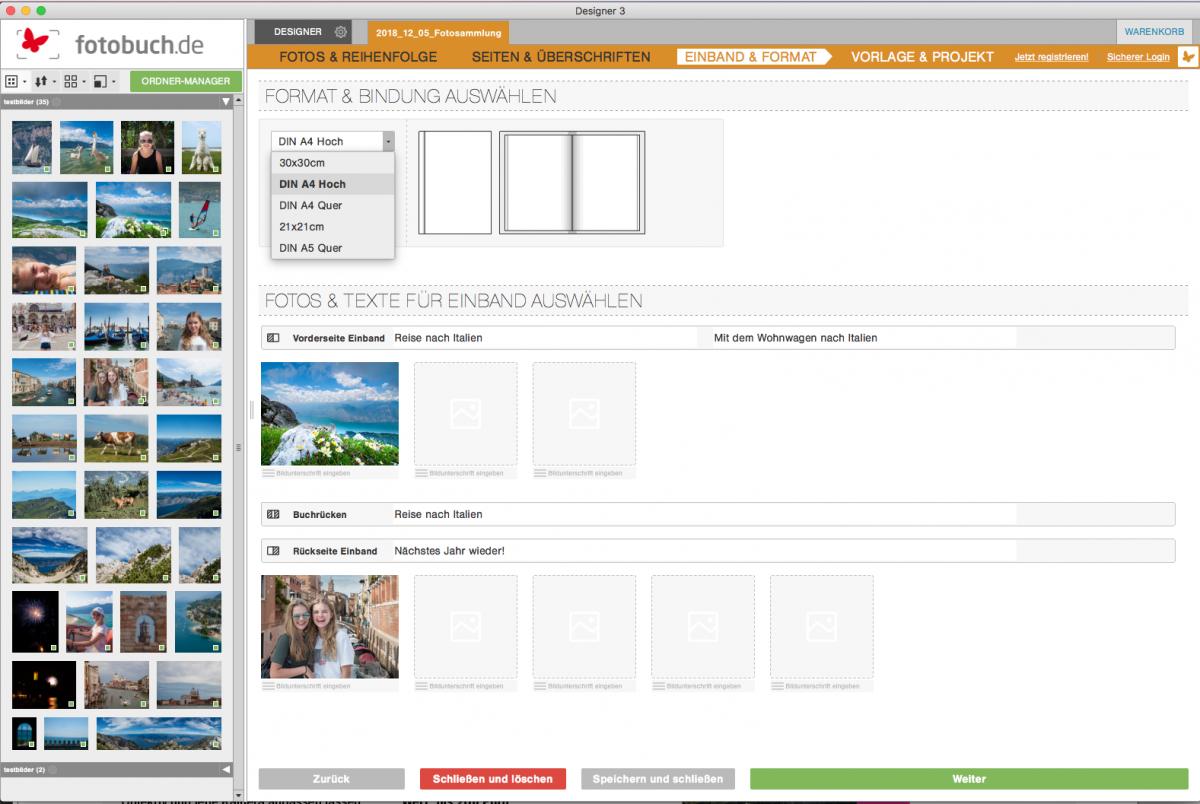Open the WARENKORB tab
The width and height of the screenshot is (1200, 804).
pyautogui.click(x=1154, y=32)
